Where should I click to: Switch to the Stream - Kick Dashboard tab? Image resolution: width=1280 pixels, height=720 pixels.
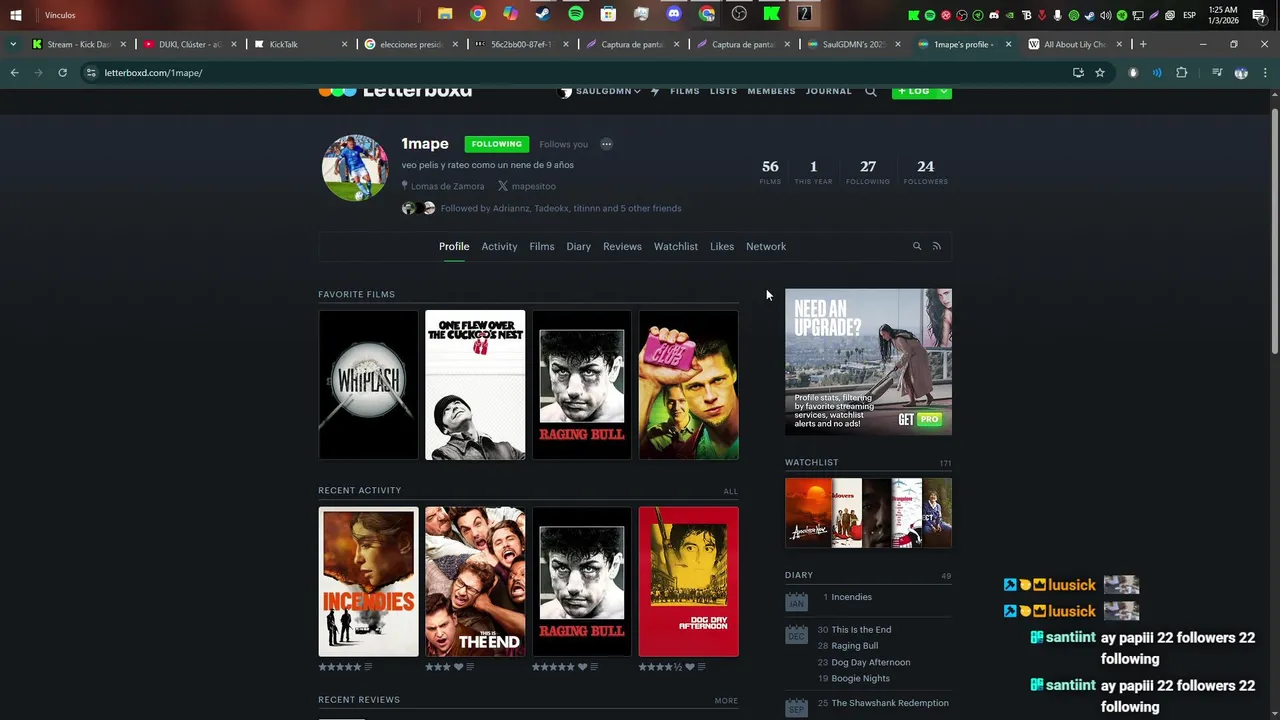79,44
